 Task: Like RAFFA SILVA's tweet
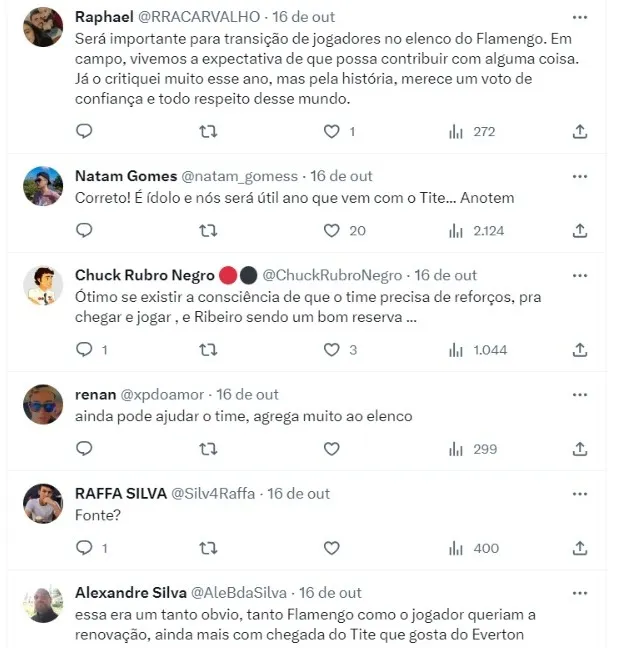point(332,548)
